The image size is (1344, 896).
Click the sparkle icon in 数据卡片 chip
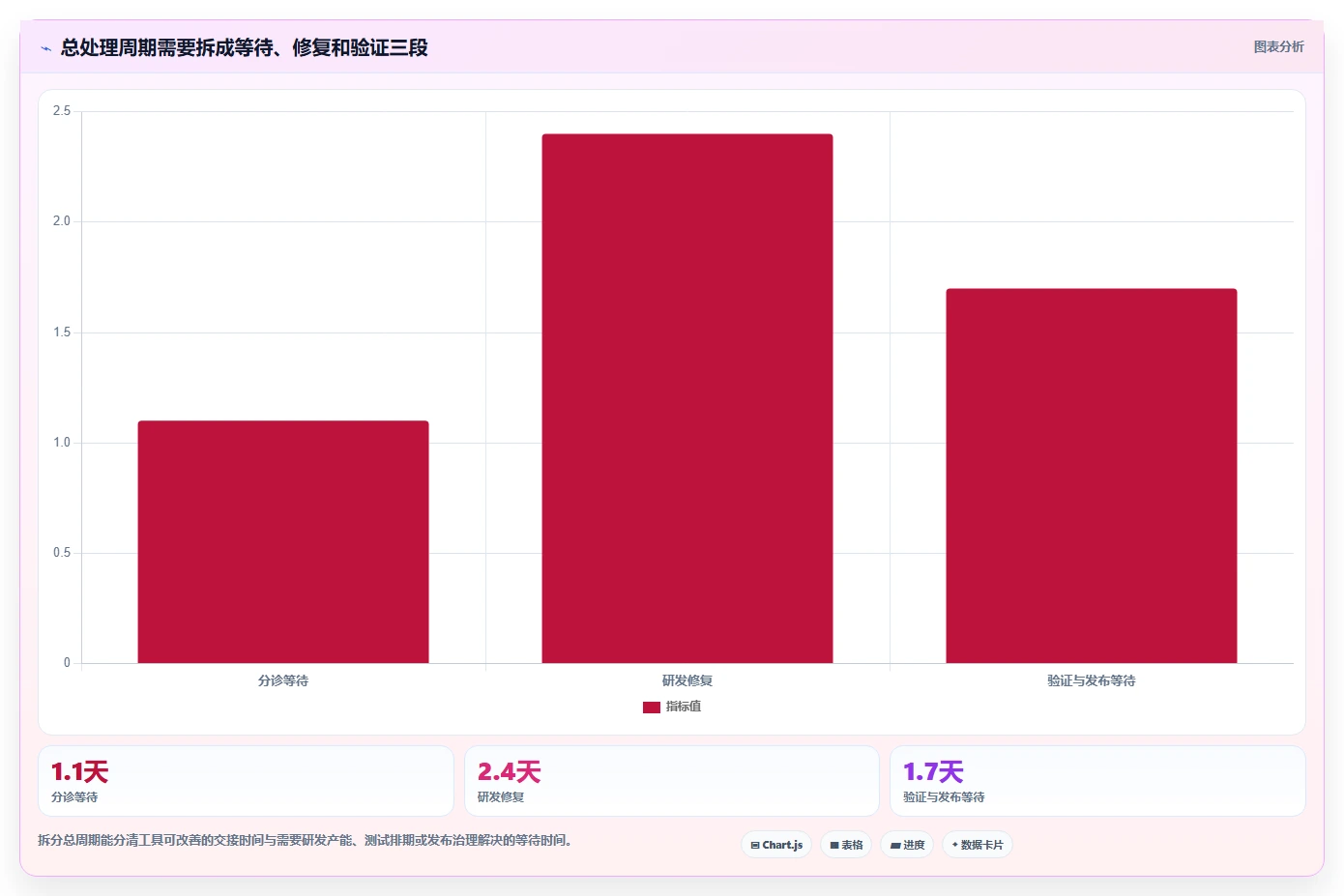click(x=955, y=845)
